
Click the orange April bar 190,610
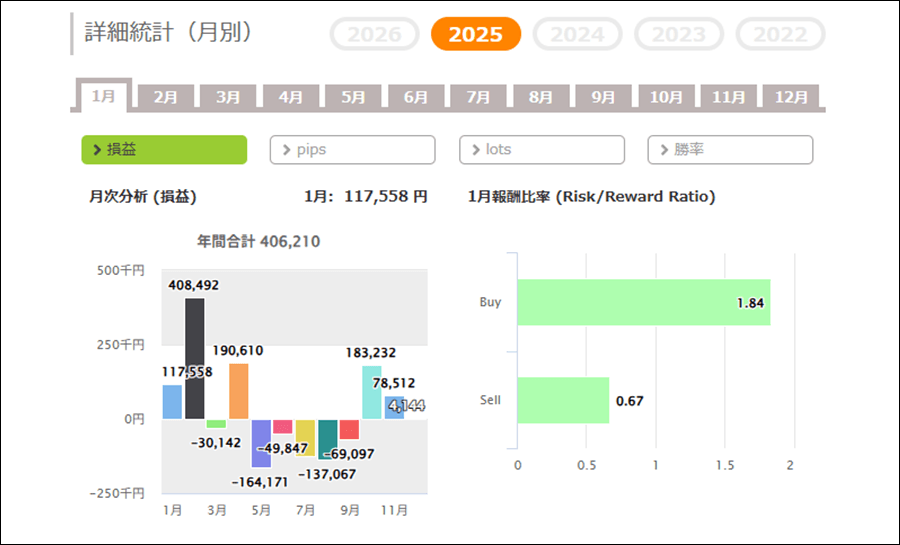pos(239,391)
